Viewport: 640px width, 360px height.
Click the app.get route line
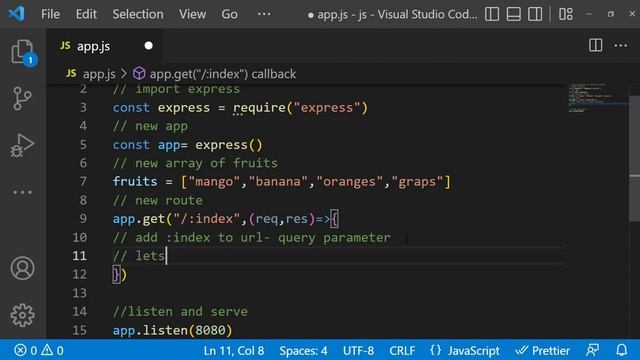(x=225, y=219)
